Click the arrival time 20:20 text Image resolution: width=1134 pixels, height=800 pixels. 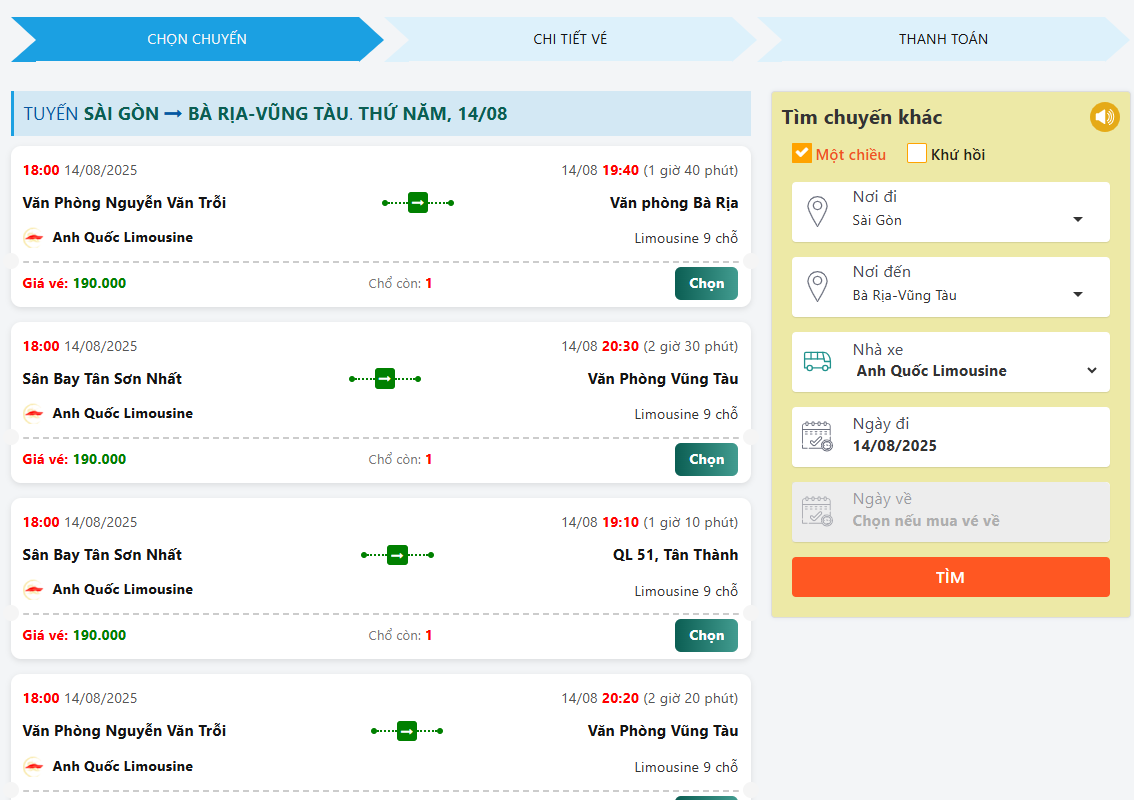coord(621,699)
